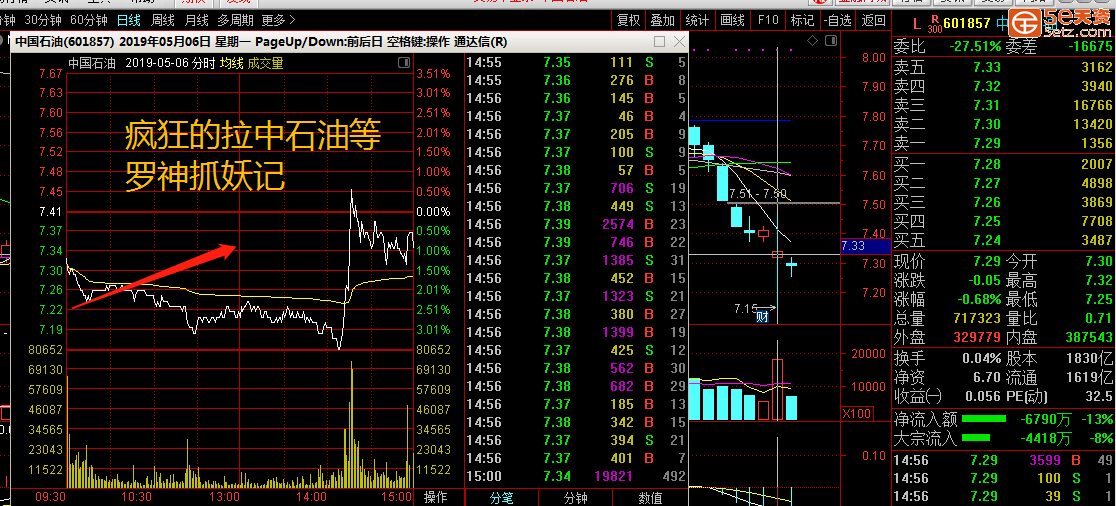Maximize the 中国石油 intraday popup window
This screenshot has height=506, width=1116.
pyautogui.click(x=659, y=41)
